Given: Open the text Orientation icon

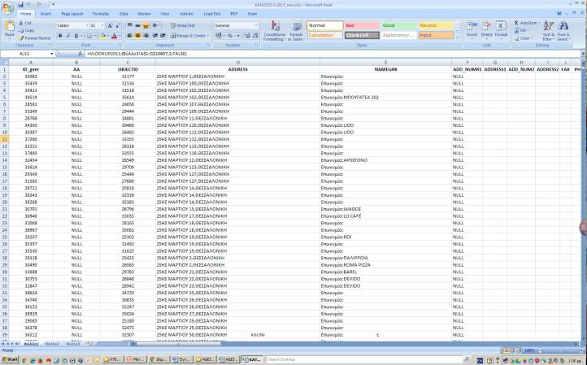Looking at the screenshot, I should 155,26.
